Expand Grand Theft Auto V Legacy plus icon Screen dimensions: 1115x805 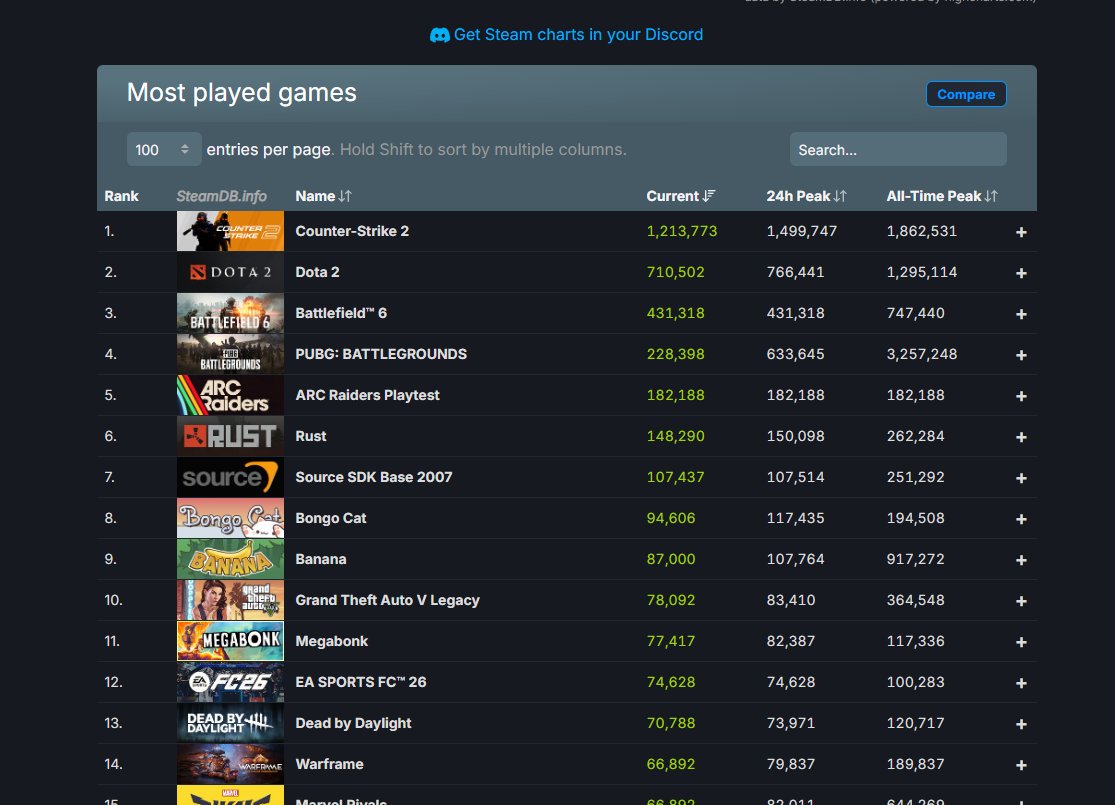point(1021,601)
